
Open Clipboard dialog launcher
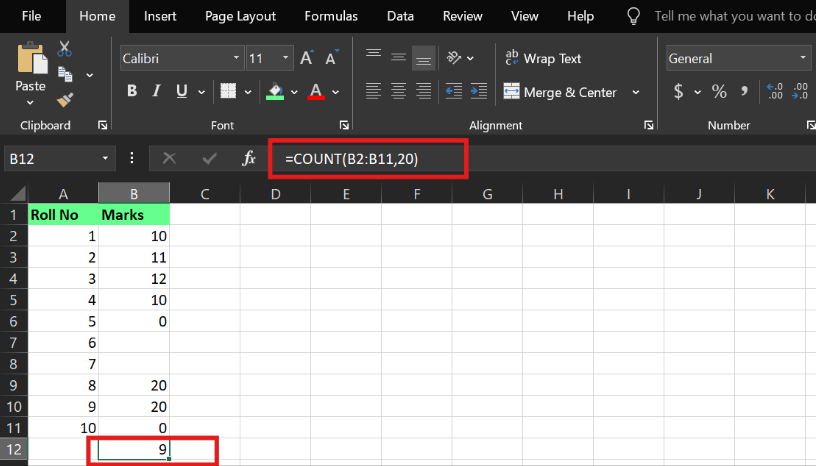[x=103, y=125]
